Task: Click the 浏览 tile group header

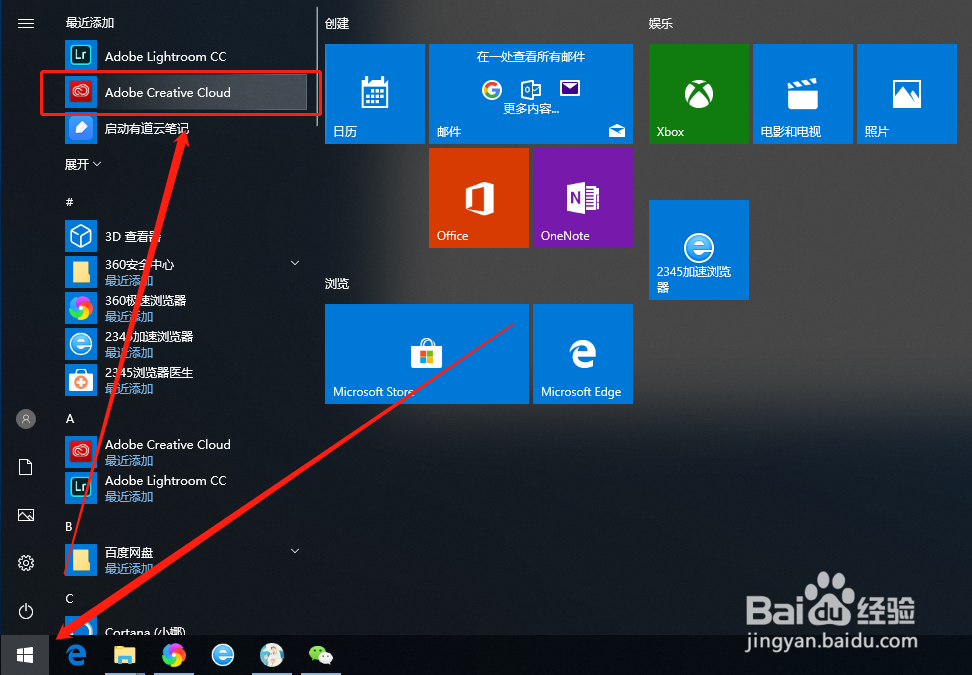Action: [x=337, y=284]
